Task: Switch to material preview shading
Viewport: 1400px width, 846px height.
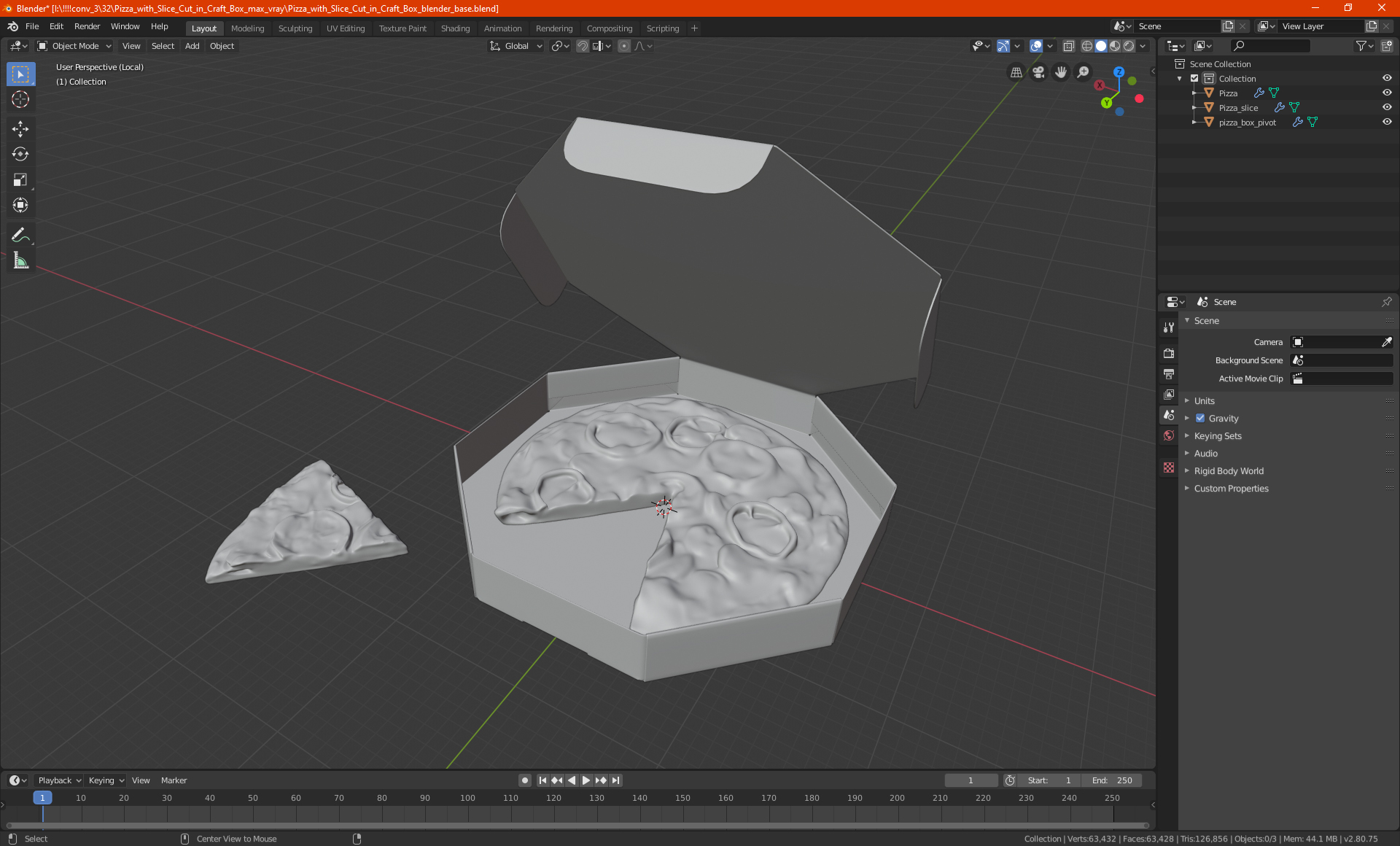Action: (x=1115, y=46)
